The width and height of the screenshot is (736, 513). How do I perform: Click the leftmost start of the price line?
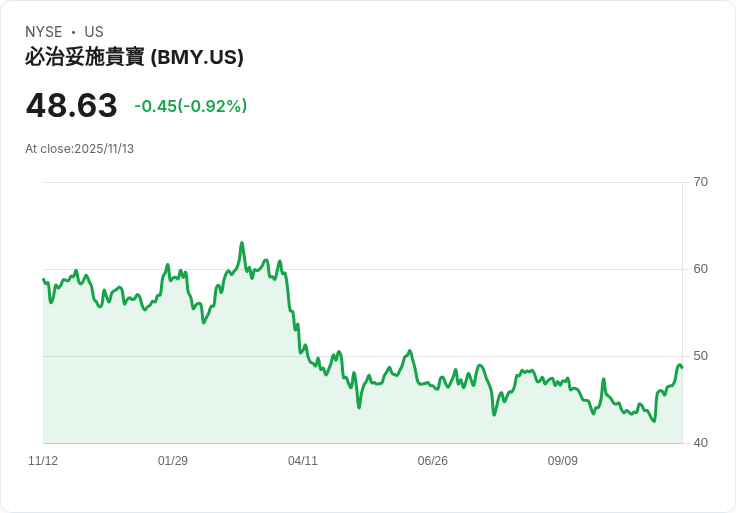[44, 280]
